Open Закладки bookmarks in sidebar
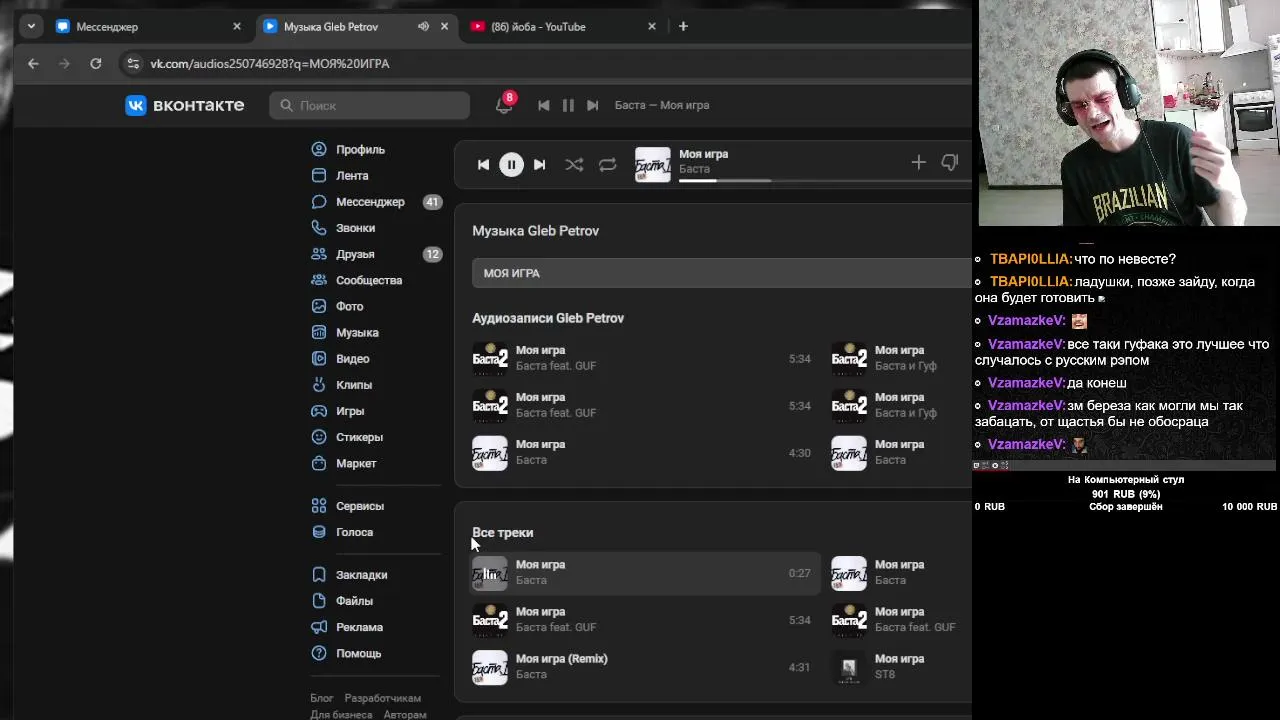Image resolution: width=1280 pixels, height=720 pixels. click(x=361, y=575)
